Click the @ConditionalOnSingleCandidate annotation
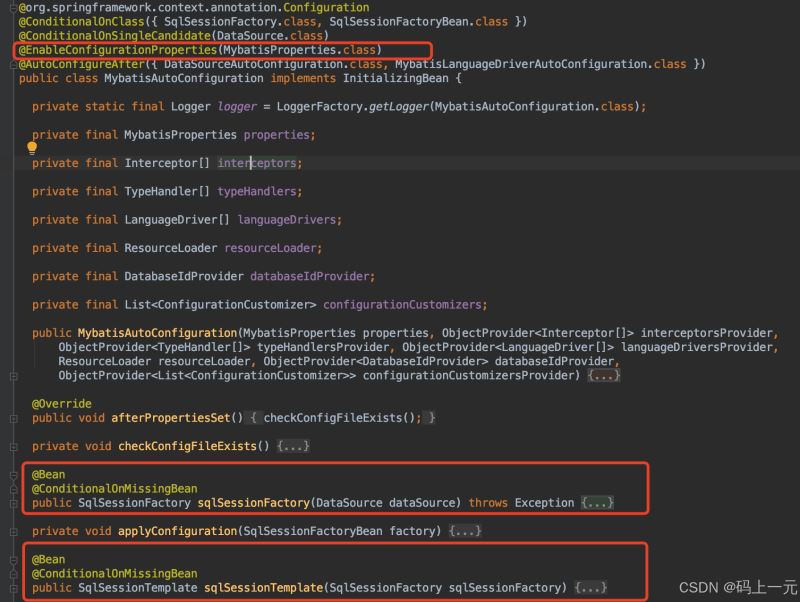Screen dimensions: 800x602 (x=115, y=36)
